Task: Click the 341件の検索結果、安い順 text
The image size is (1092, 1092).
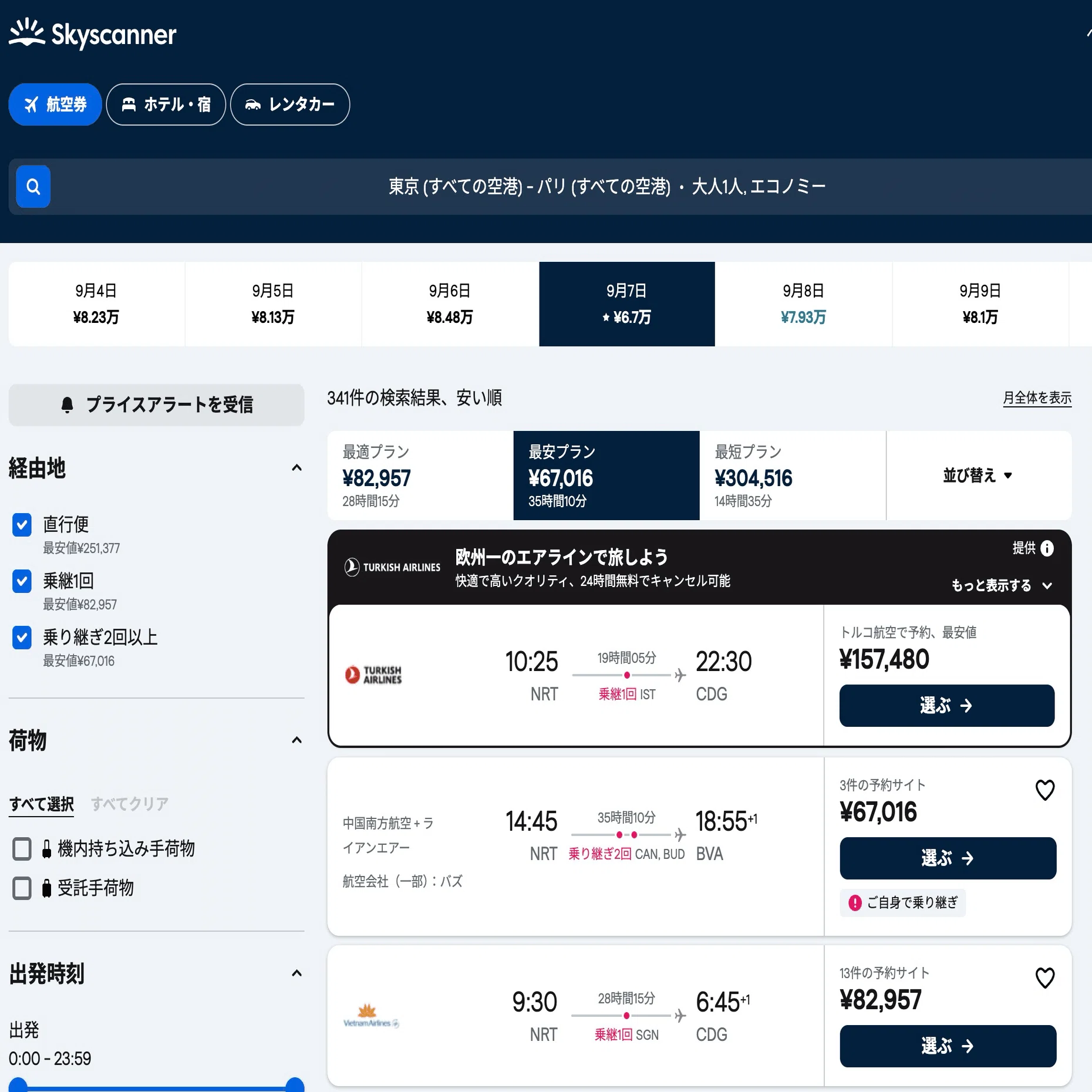Action: (x=414, y=398)
